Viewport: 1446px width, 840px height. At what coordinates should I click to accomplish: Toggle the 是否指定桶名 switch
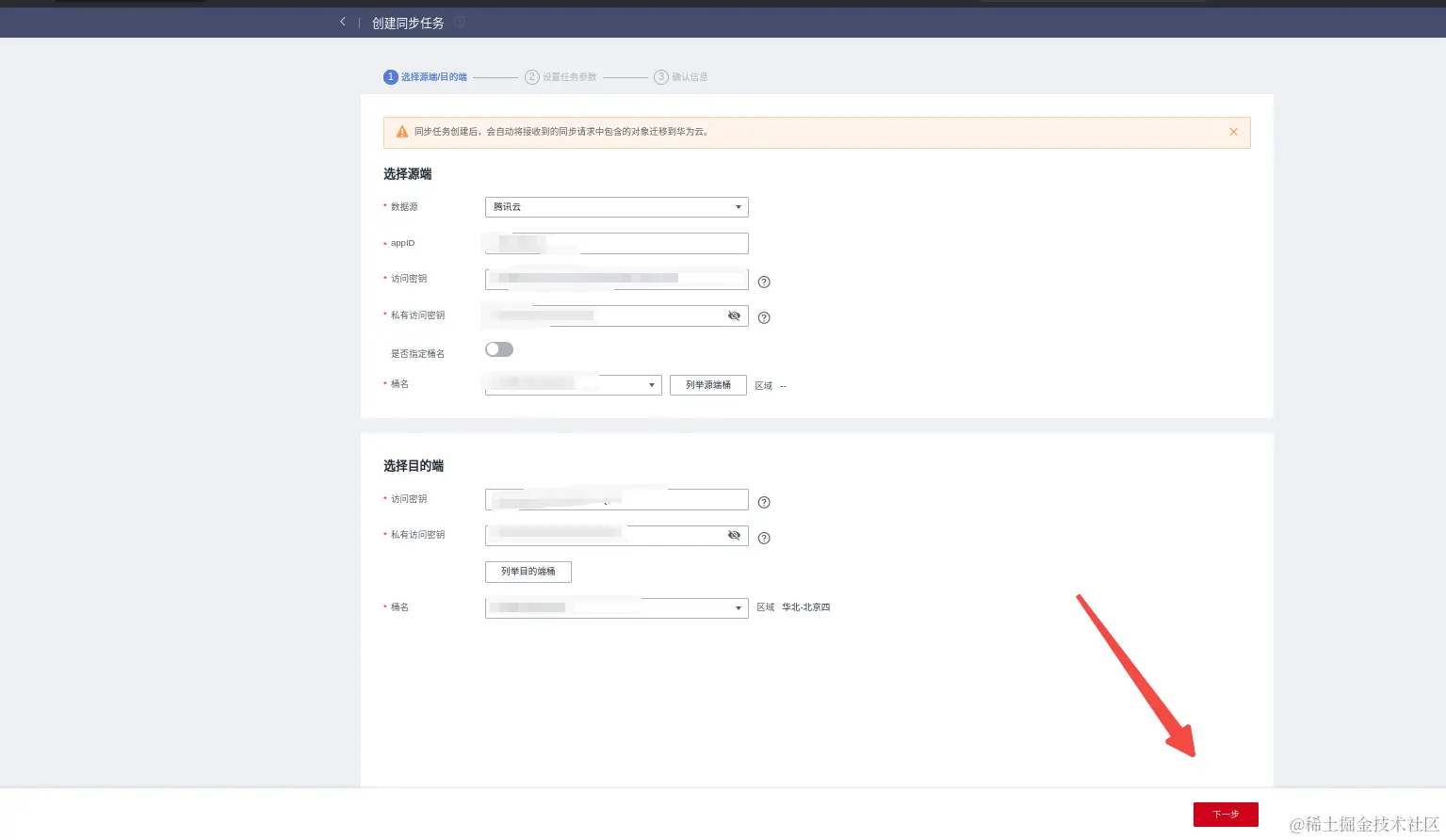[x=499, y=349]
